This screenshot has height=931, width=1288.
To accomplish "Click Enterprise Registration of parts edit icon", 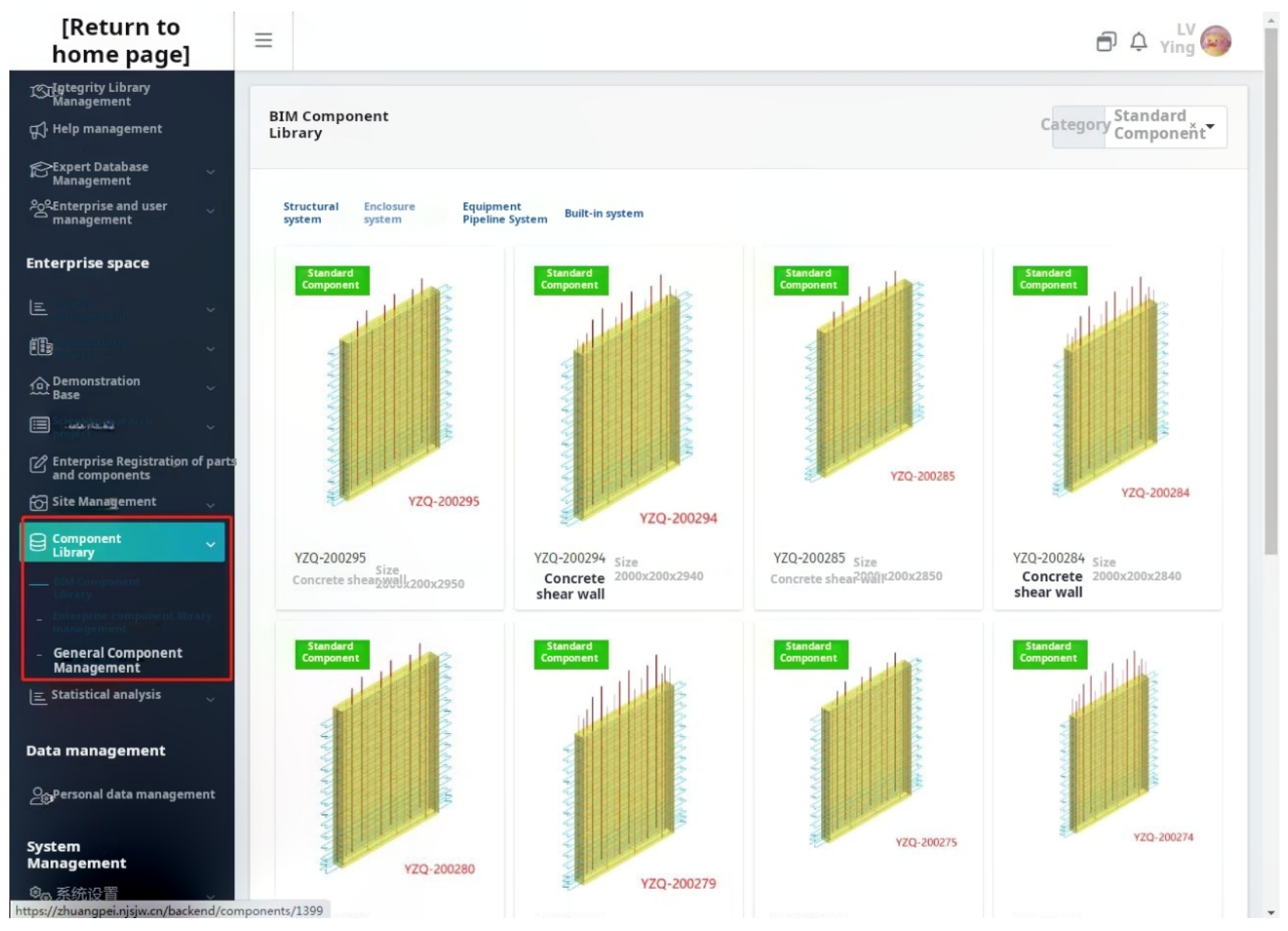I will click(38, 464).
